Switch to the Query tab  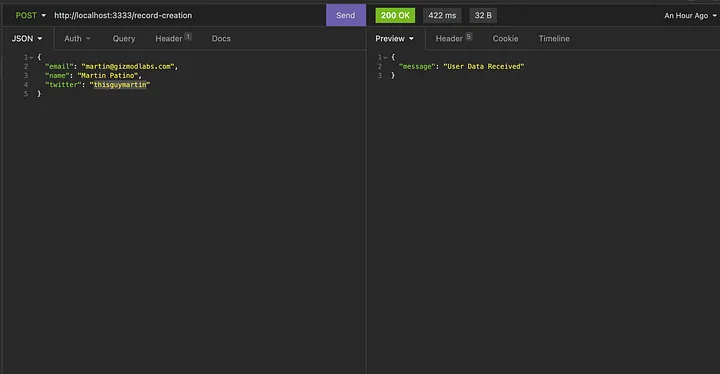click(124, 39)
